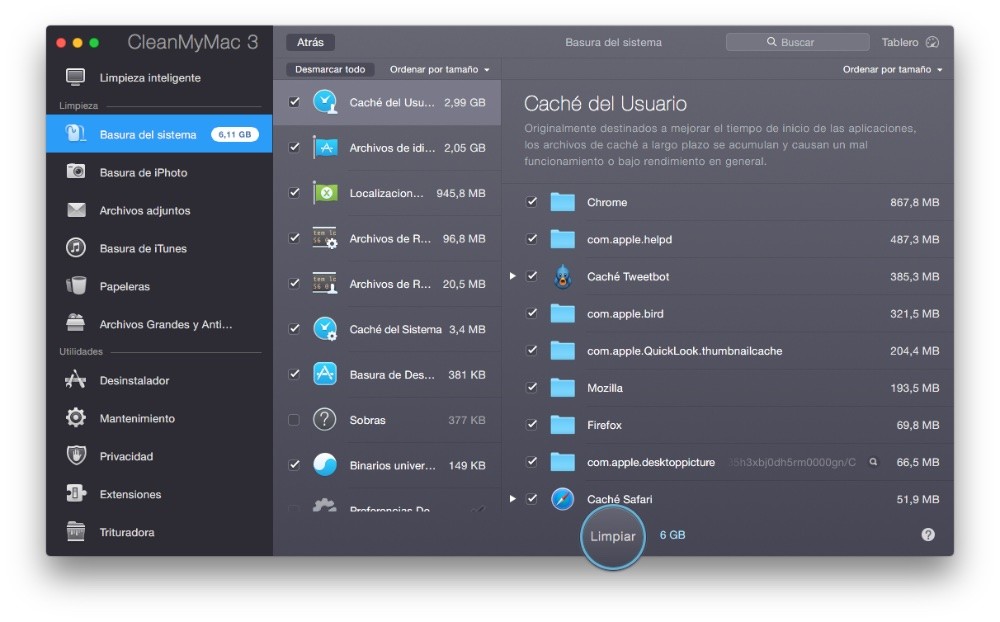Click the Sobras question mark icon

[325, 419]
